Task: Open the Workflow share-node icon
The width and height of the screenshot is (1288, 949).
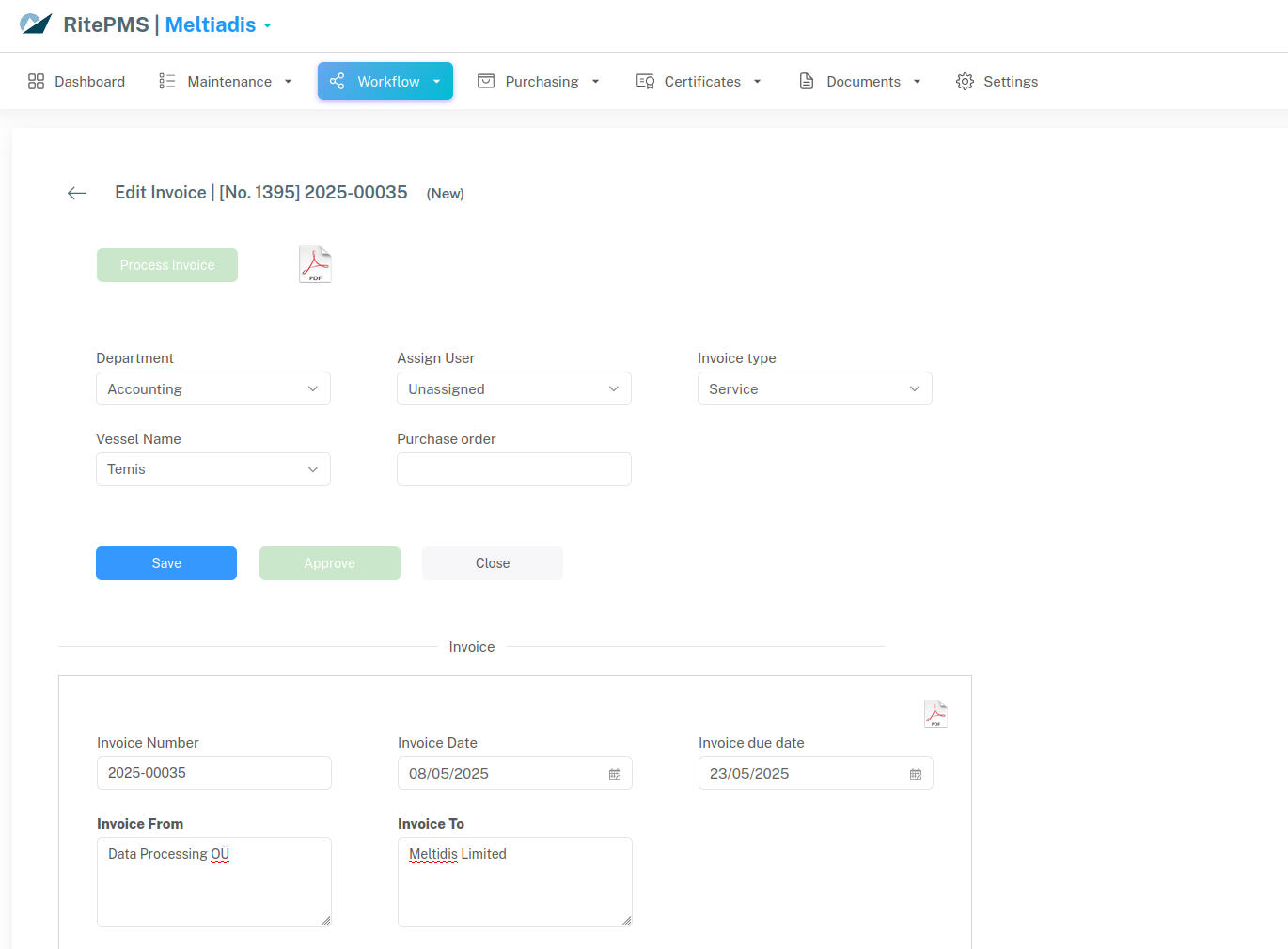Action: pyautogui.click(x=337, y=81)
